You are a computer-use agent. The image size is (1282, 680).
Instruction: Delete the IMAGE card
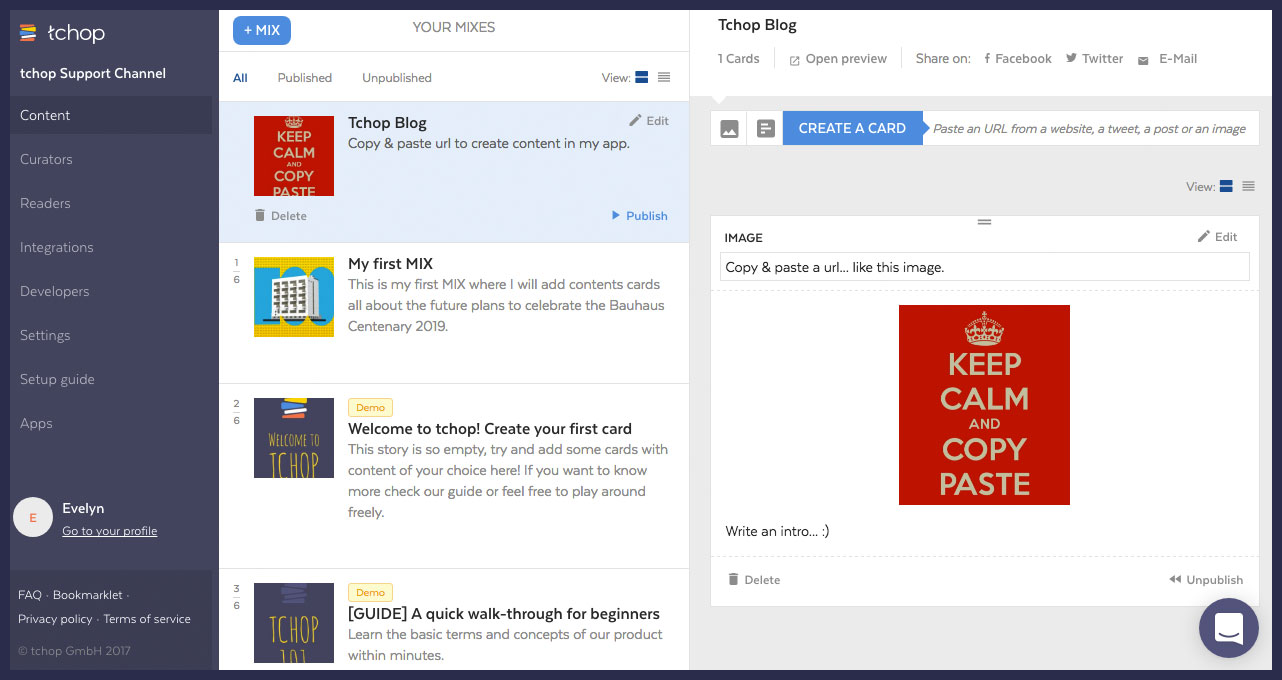(x=754, y=580)
